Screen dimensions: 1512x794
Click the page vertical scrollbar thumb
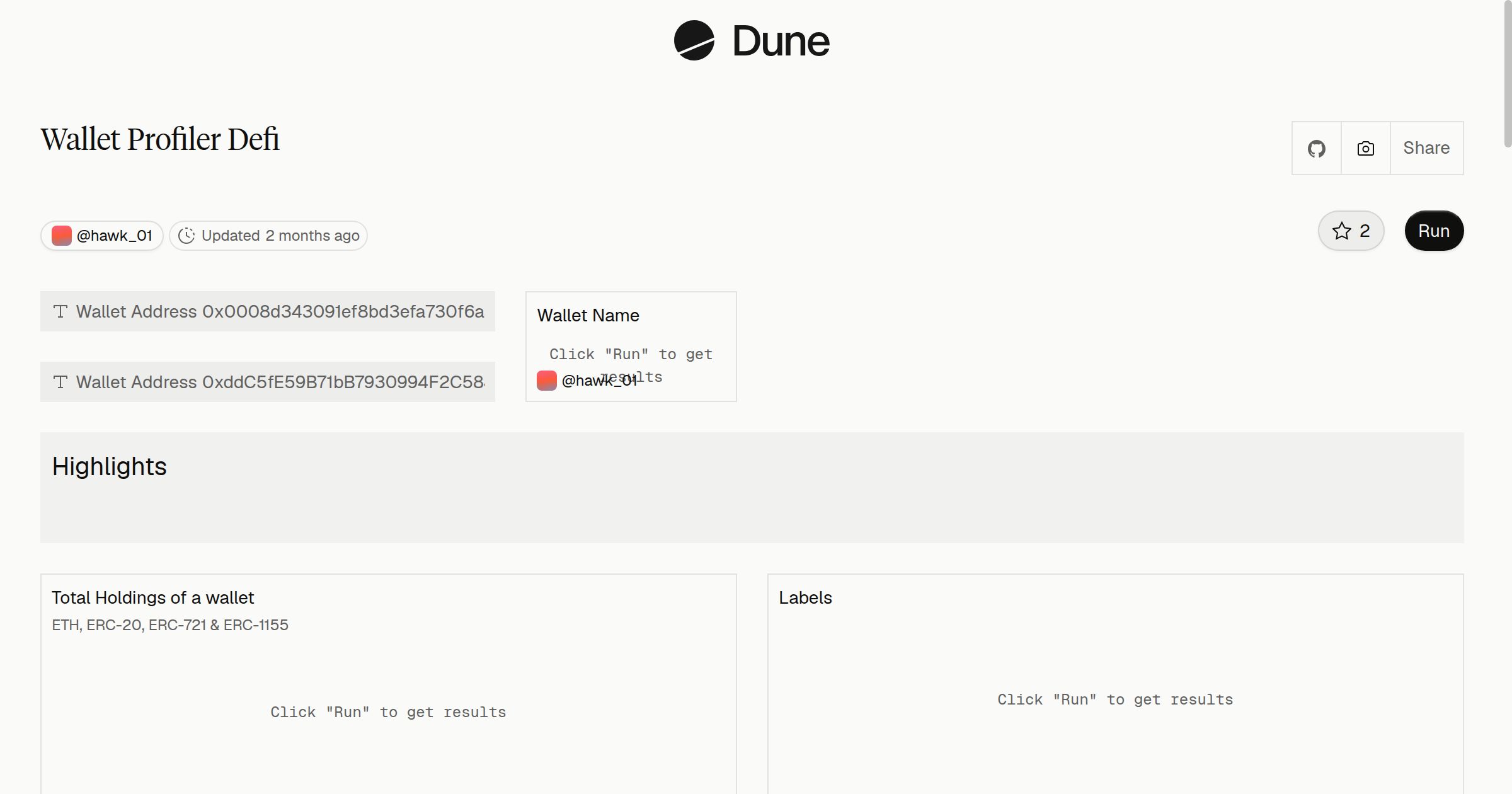(1508, 74)
